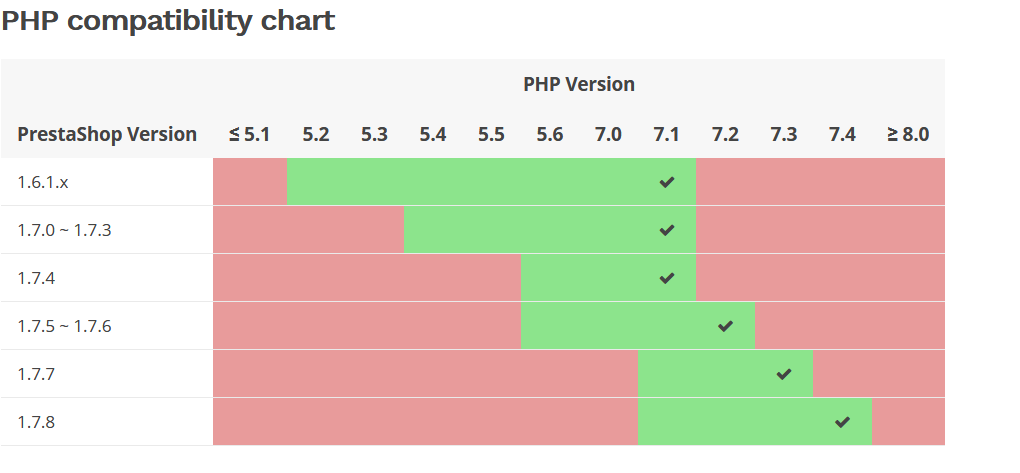Screen dimensions: 1020x473
Task: Click the "5.6" column header
Action: coord(550,134)
